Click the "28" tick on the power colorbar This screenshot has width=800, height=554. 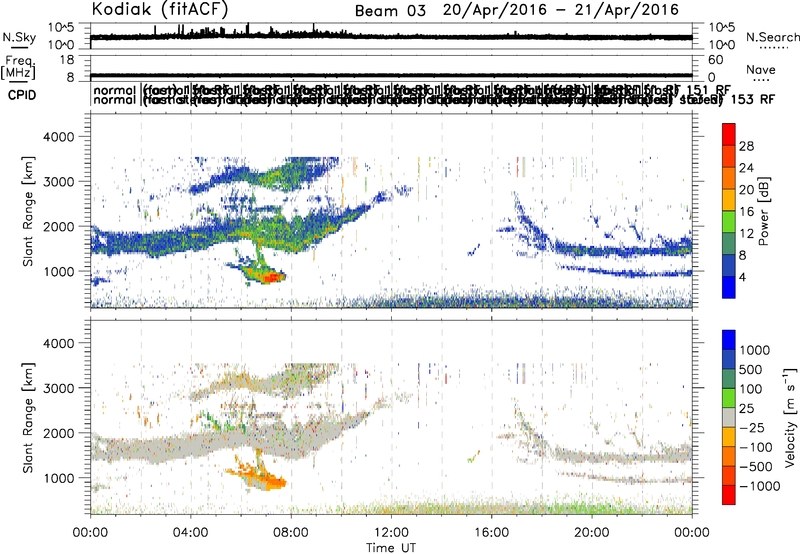[746, 146]
